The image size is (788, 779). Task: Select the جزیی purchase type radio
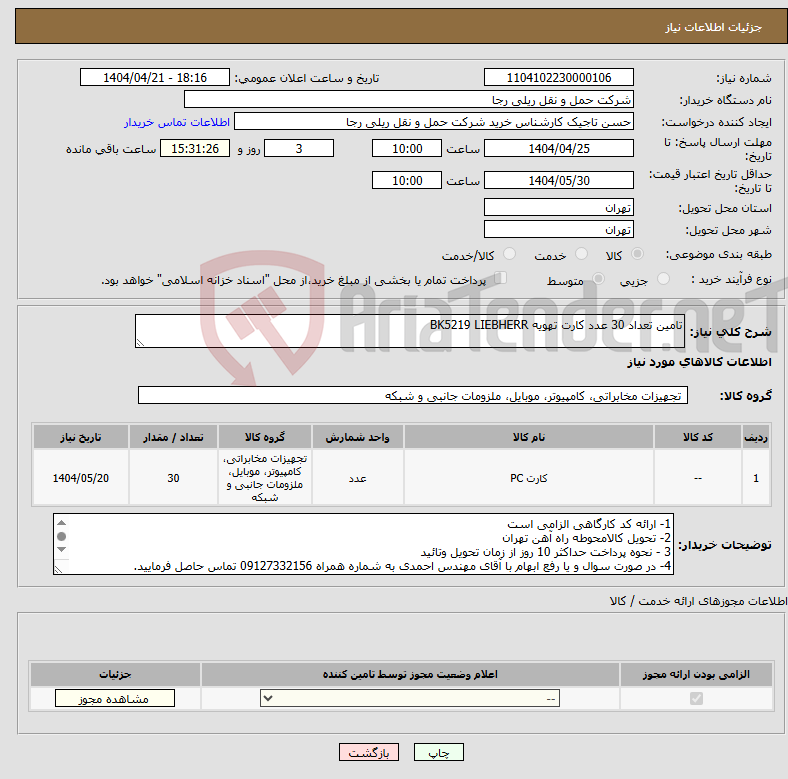pyautogui.click(x=663, y=278)
